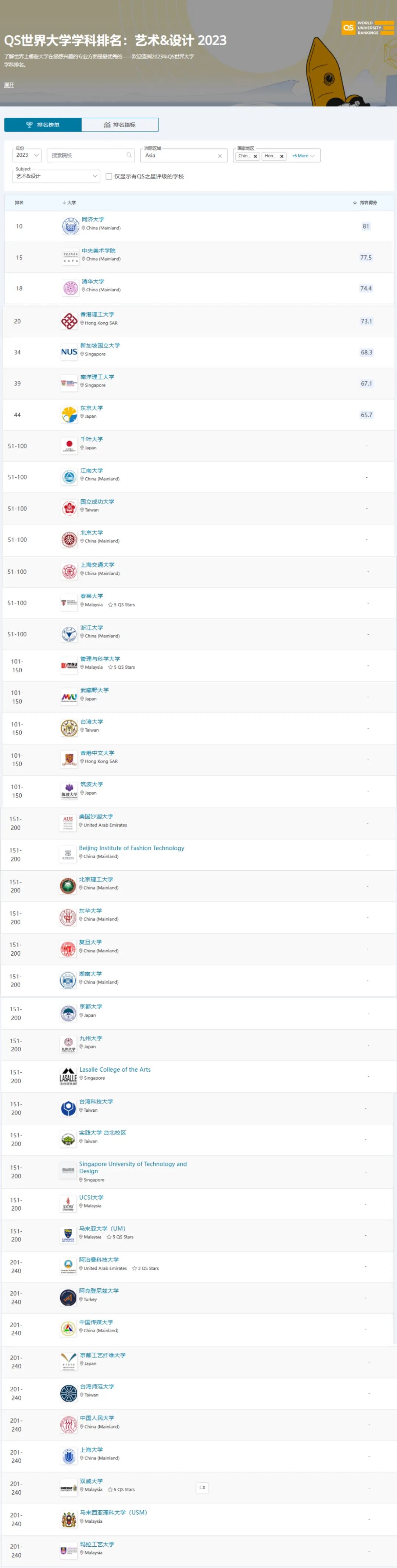This screenshot has height=1568, width=397.
Task: Click Lasalle College of the Arts logo
Action: [x=68, y=1077]
